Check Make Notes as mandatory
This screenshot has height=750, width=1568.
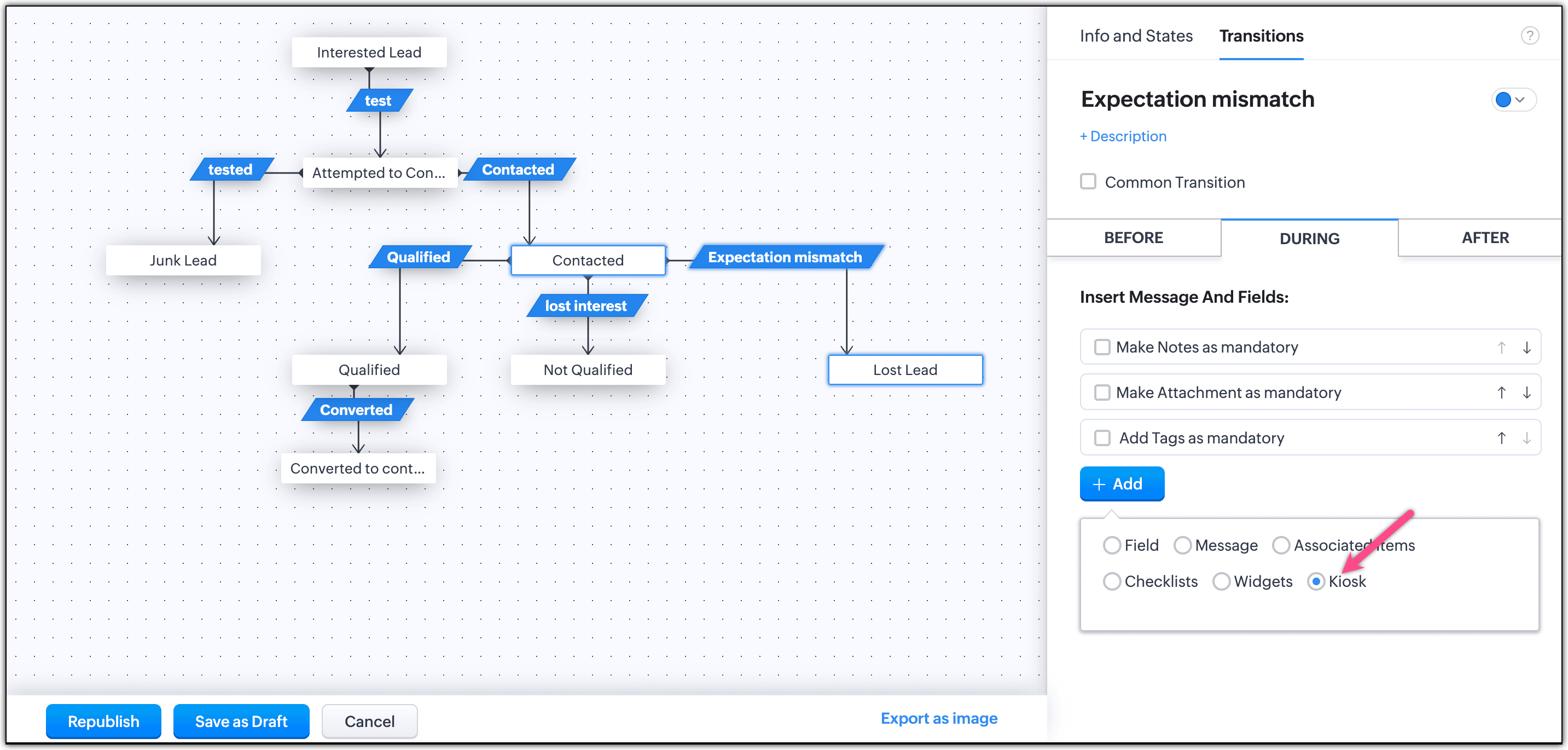(x=1102, y=347)
